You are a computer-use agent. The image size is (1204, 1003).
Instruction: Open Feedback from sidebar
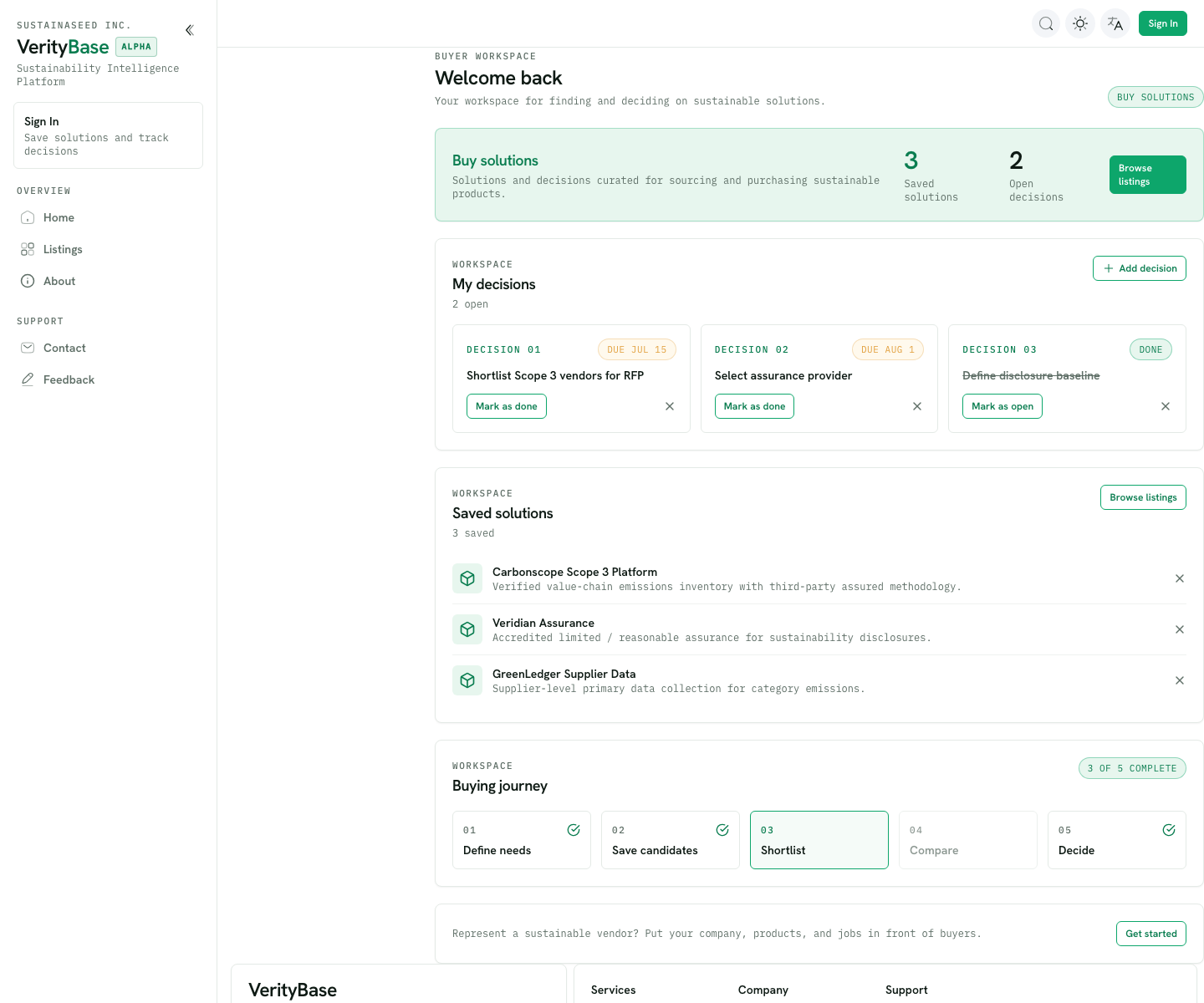tap(108, 379)
